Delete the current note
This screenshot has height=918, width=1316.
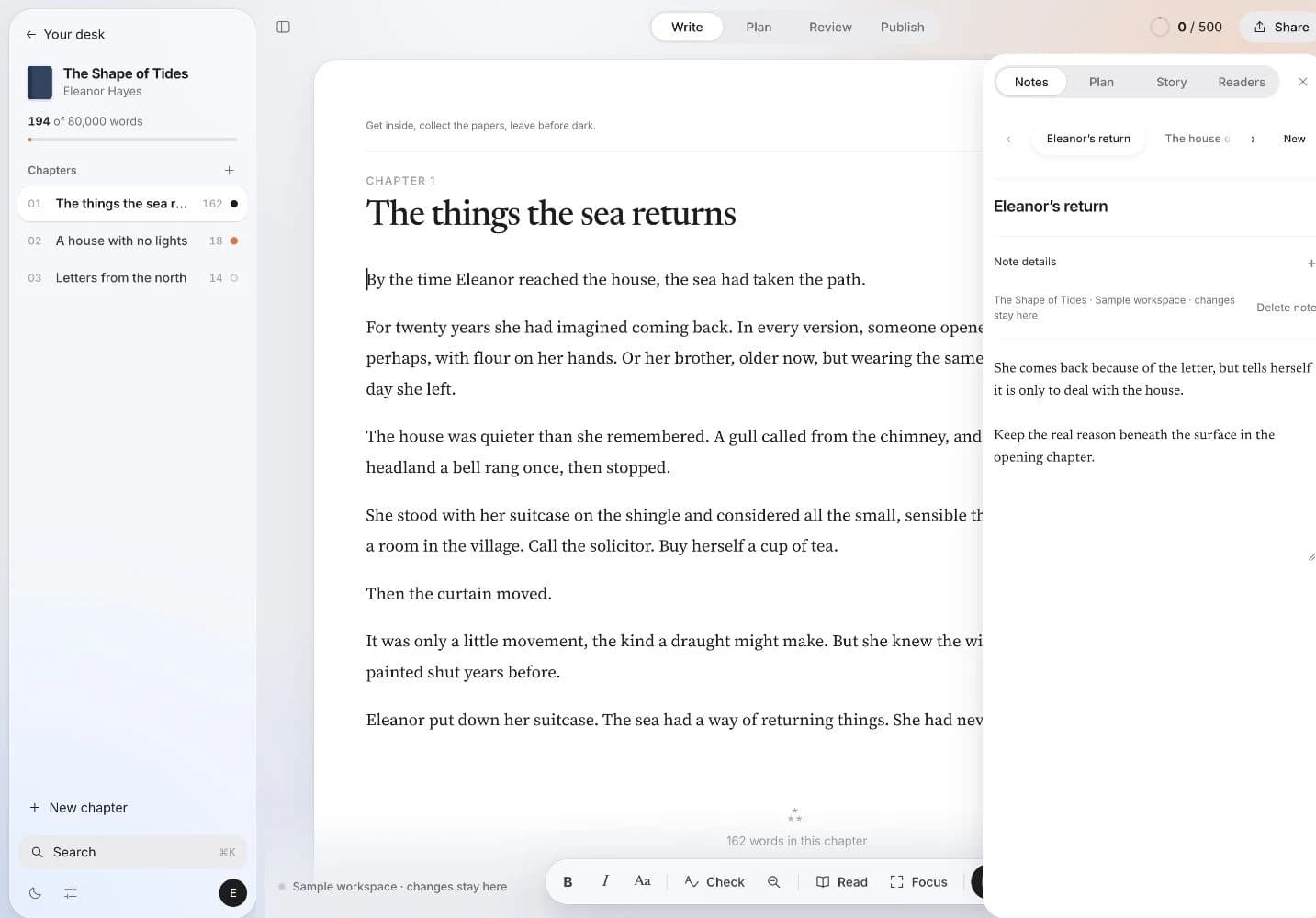pyautogui.click(x=1286, y=308)
